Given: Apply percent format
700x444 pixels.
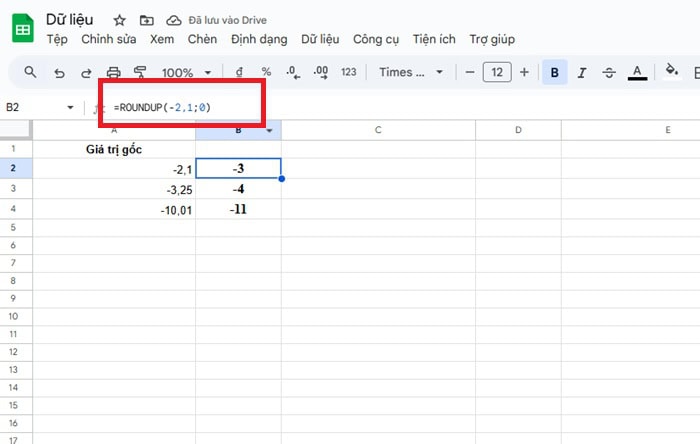Looking at the screenshot, I should (266, 72).
